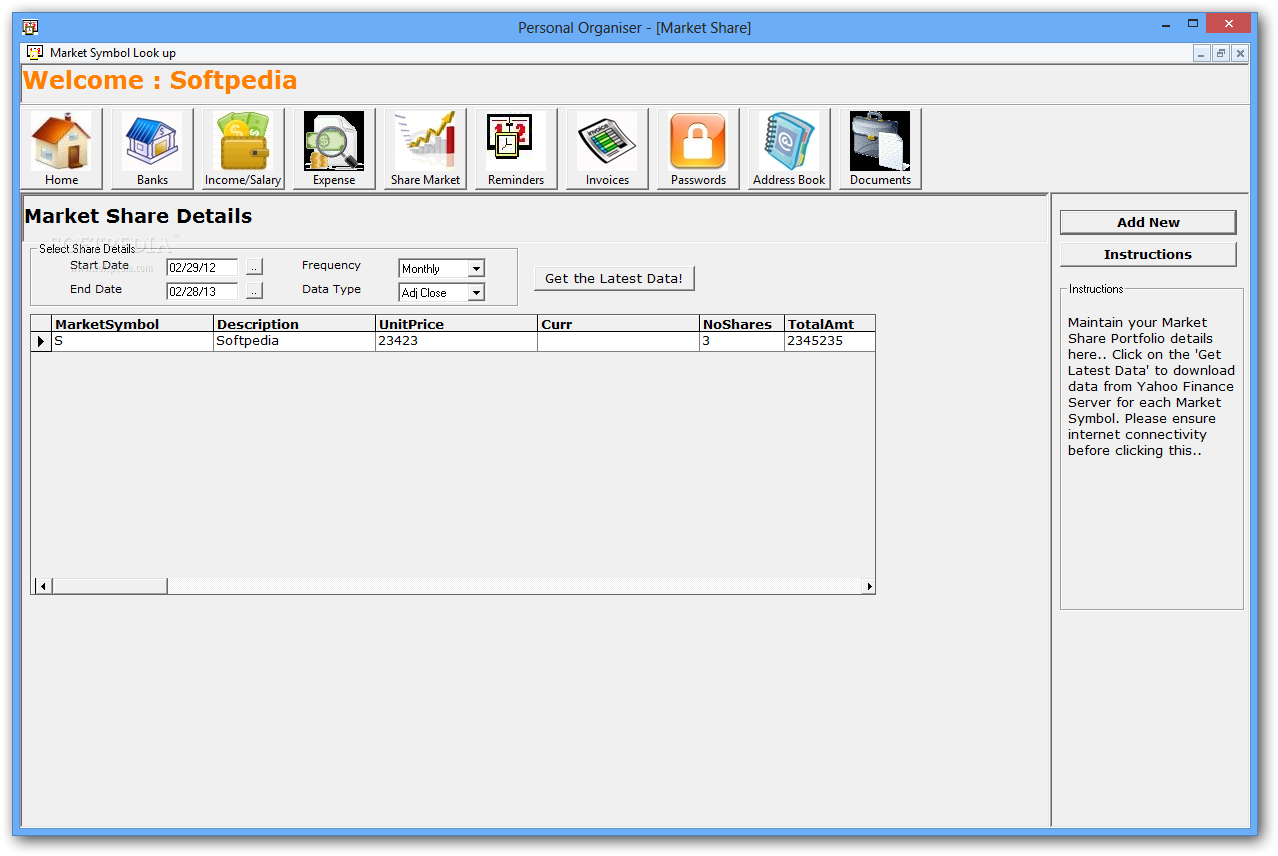Viewport: 1278px width, 856px height.
Task: Click the Market Symbol Look up menu title
Action: [x=113, y=53]
